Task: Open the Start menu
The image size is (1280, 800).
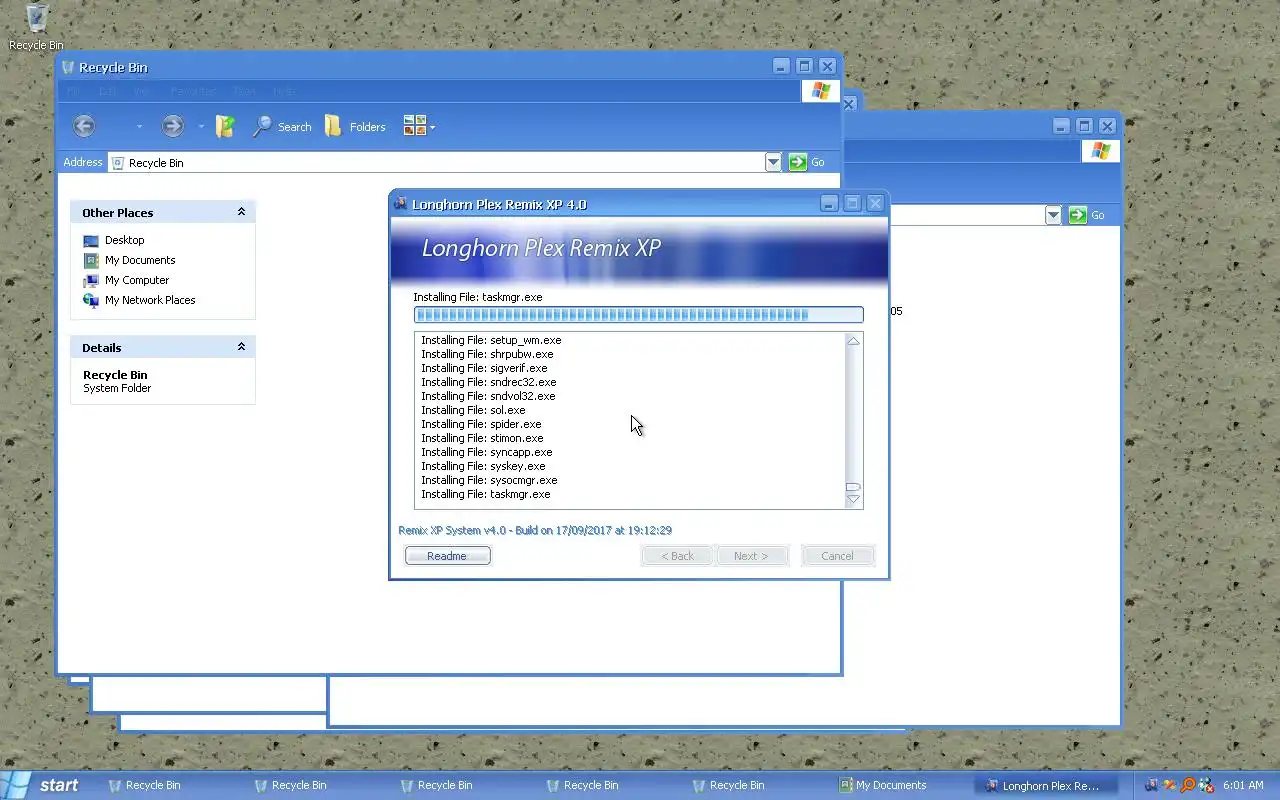Action: [x=42, y=785]
